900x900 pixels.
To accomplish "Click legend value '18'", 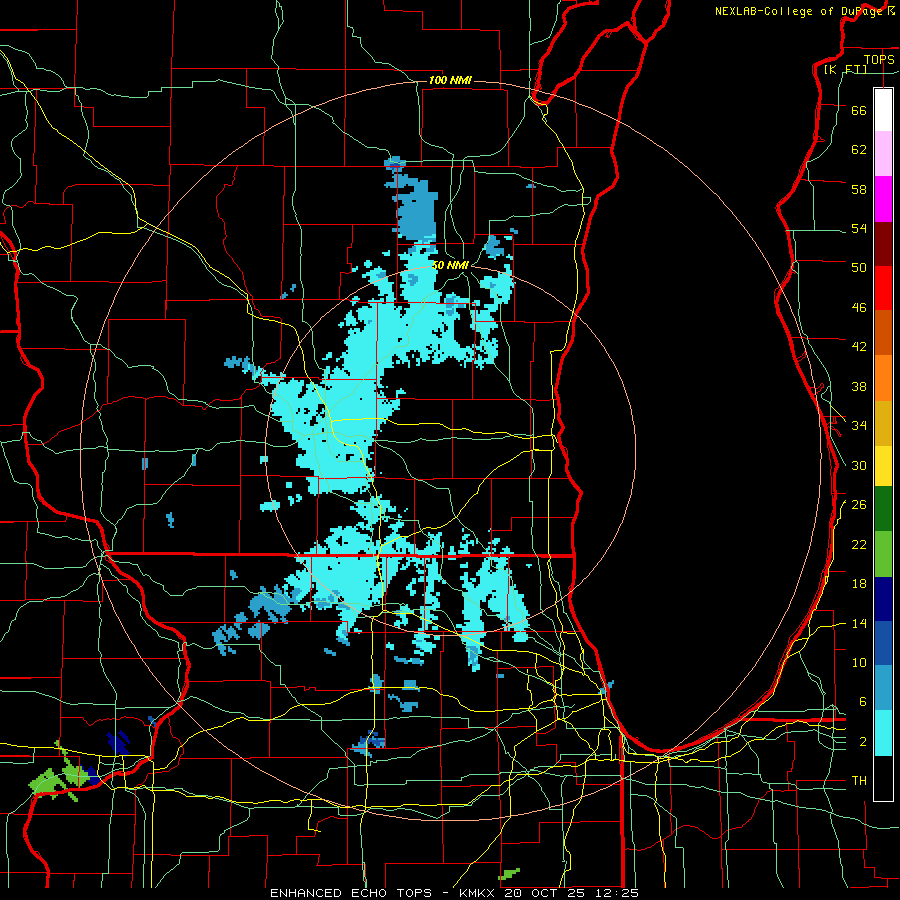I will tap(859, 584).
